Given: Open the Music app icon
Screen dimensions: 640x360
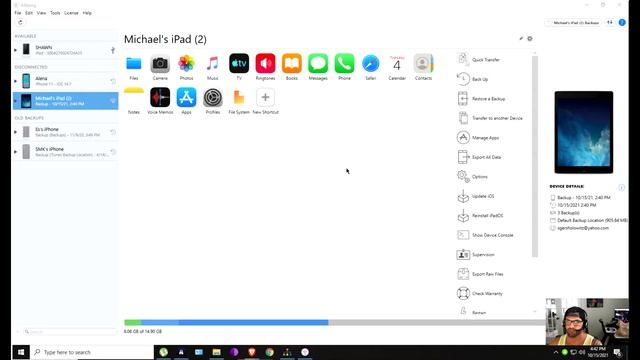Looking at the screenshot, I should click(213, 64).
